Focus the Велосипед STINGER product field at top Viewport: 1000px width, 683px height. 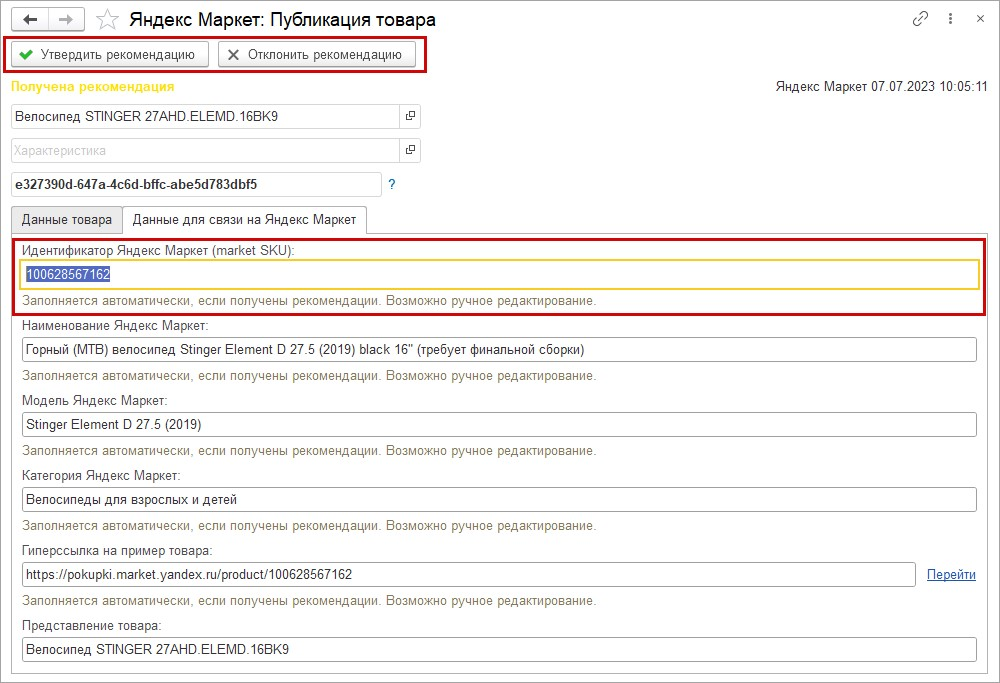point(206,116)
